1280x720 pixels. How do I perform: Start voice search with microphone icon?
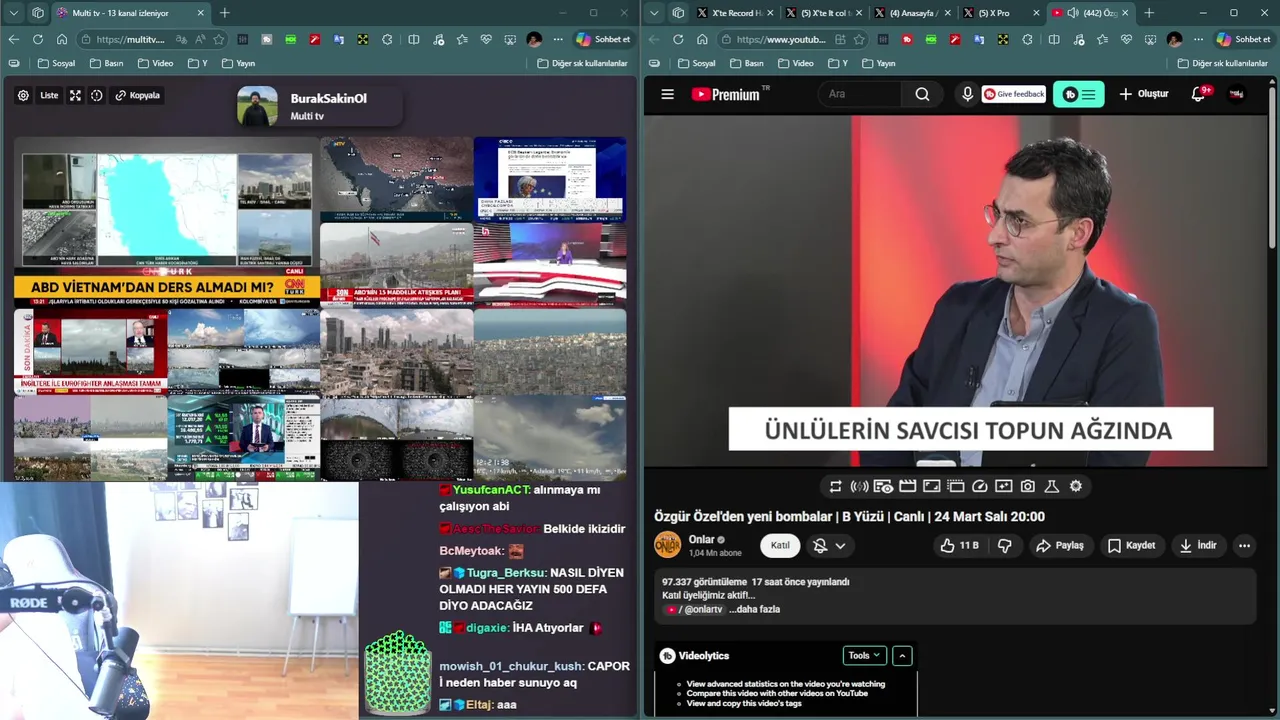967,94
